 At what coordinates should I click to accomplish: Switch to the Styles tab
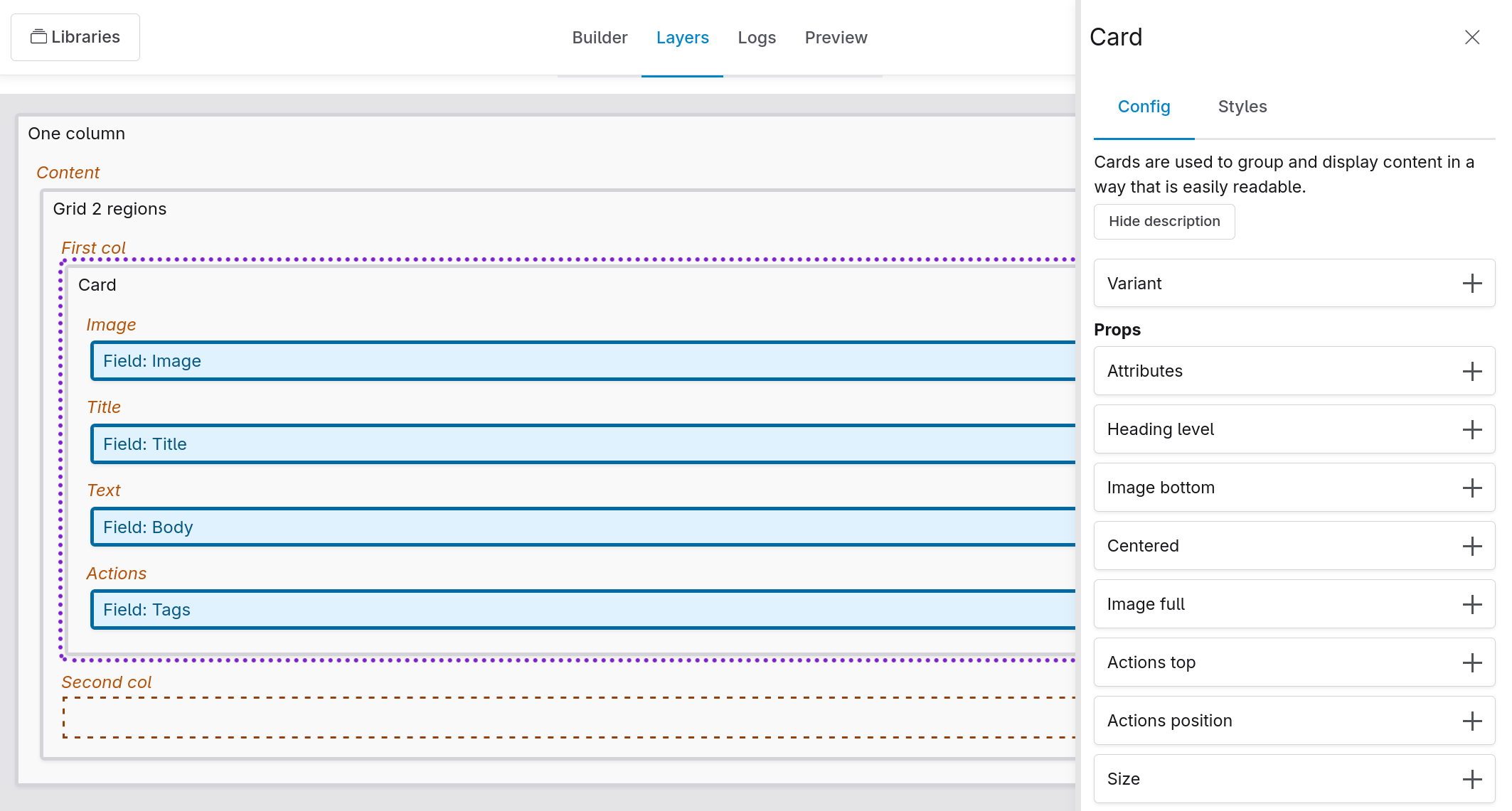tap(1242, 107)
